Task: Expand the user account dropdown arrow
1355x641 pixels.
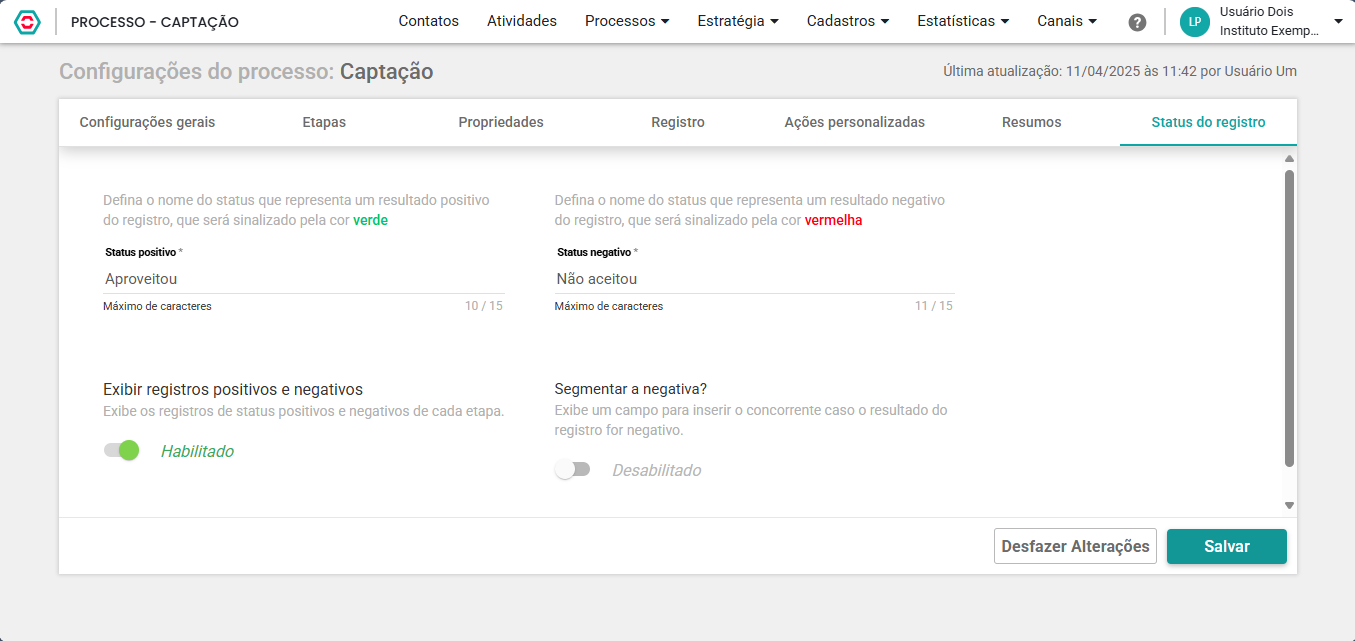Action: click(1338, 21)
